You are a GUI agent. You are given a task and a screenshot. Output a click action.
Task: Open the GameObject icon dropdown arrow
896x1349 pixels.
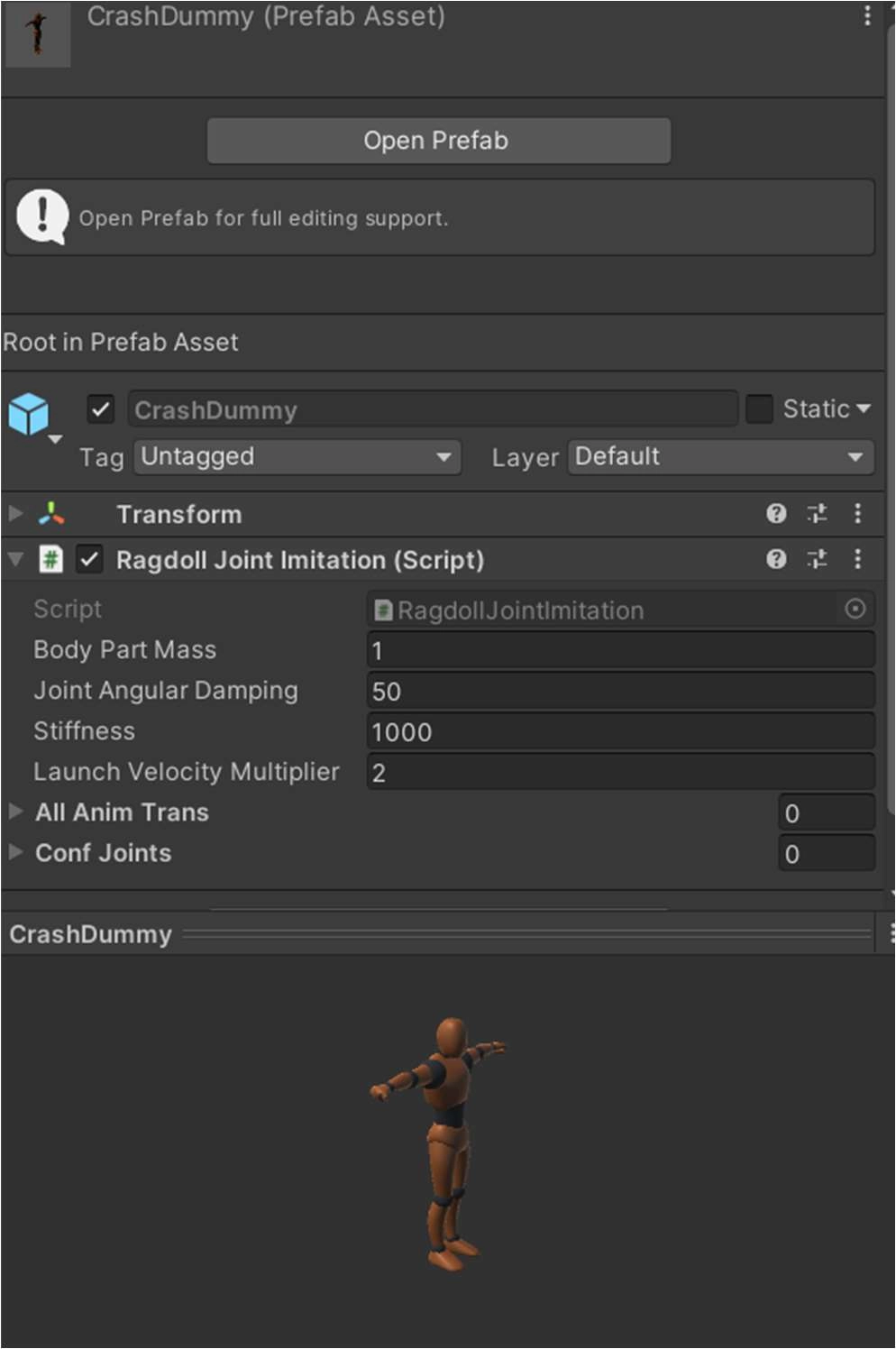coord(55,440)
